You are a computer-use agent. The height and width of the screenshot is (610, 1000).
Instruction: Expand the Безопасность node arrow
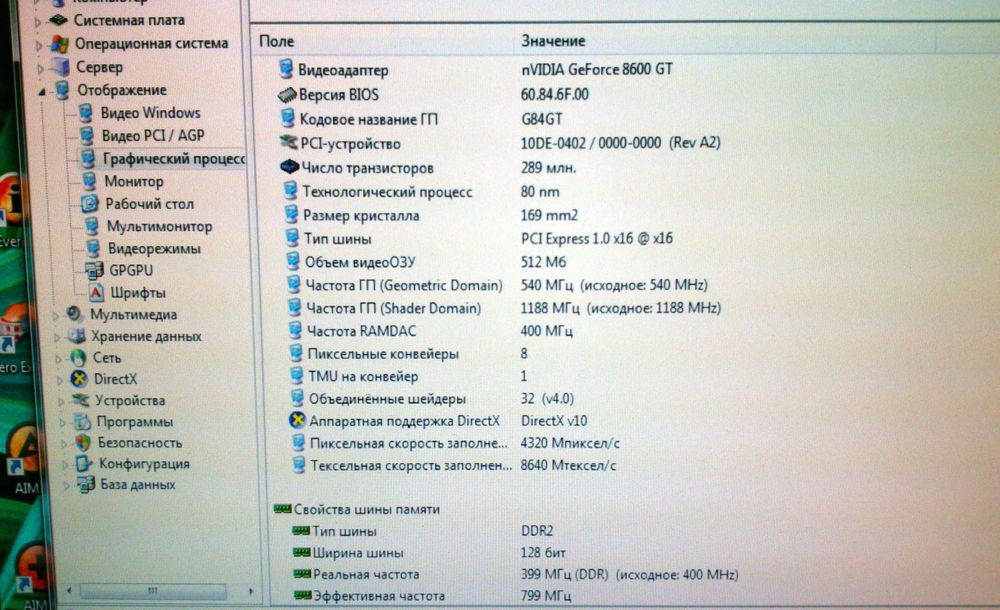click(x=64, y=444)
